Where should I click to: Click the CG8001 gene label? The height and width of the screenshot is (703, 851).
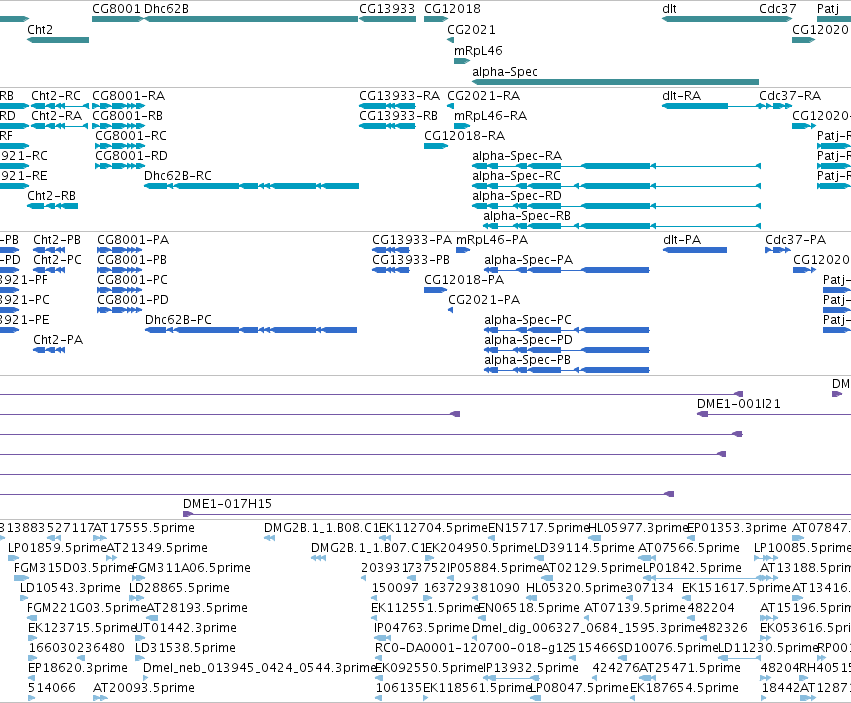point(116,9)
